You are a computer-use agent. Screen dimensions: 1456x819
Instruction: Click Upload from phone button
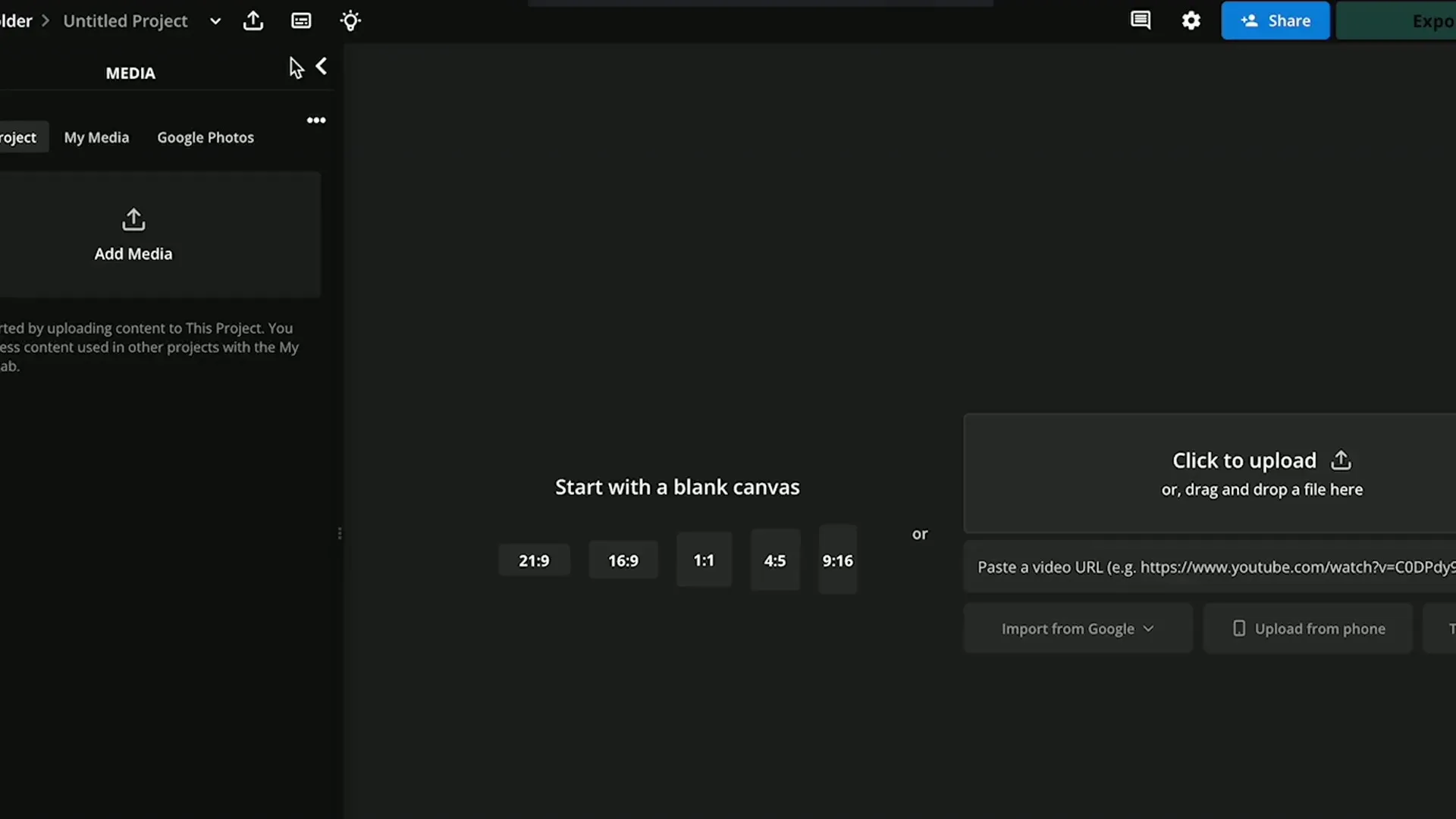point(1308,629)
